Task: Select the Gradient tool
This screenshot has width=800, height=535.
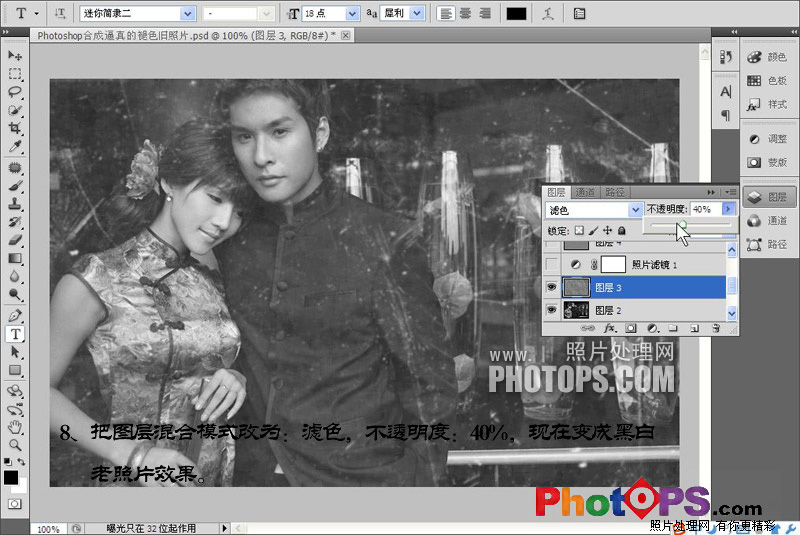Action: click(x=15, y=258)
